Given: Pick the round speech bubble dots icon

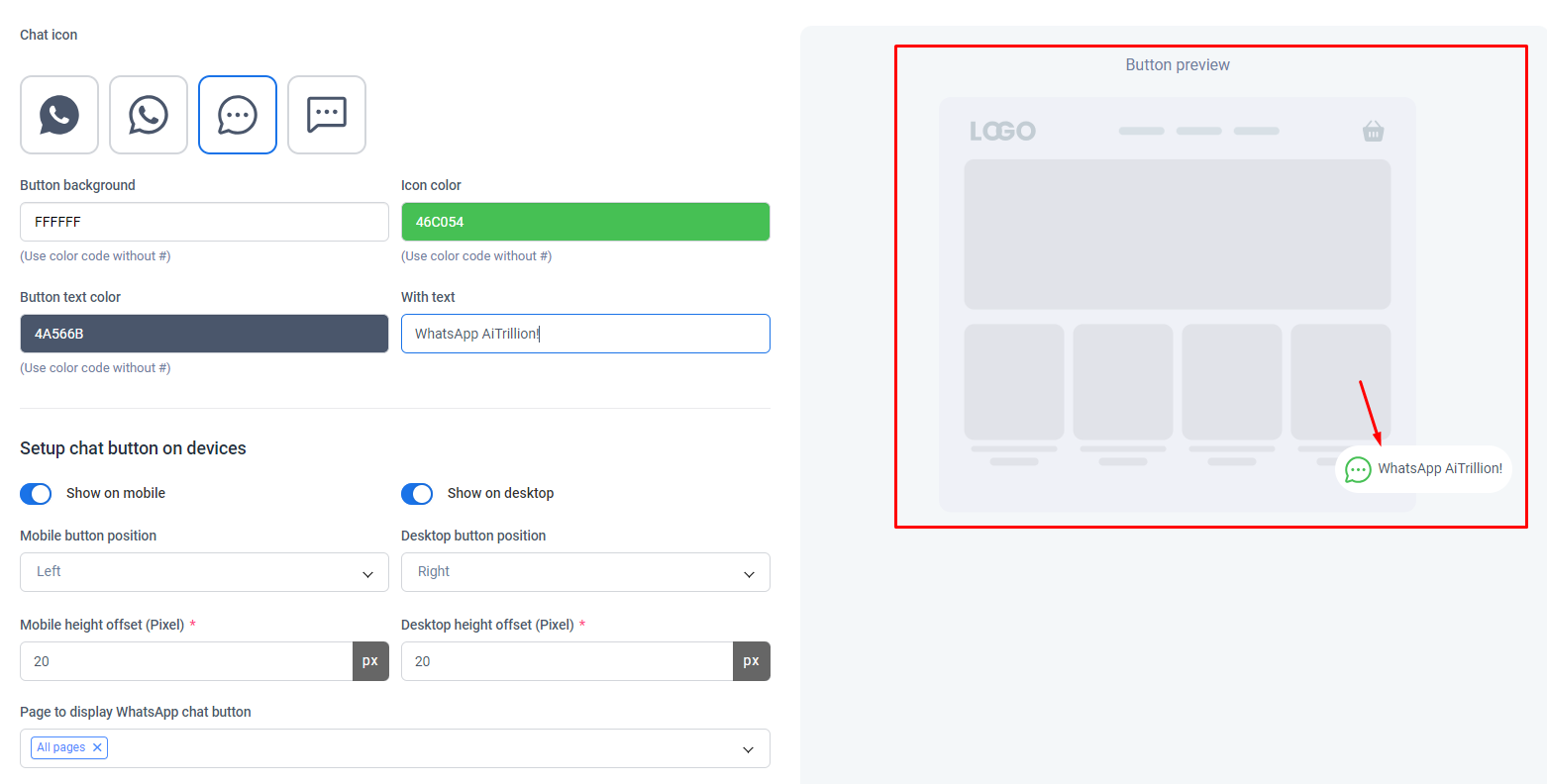Looking at the screenshot, I should coord(238,115).
